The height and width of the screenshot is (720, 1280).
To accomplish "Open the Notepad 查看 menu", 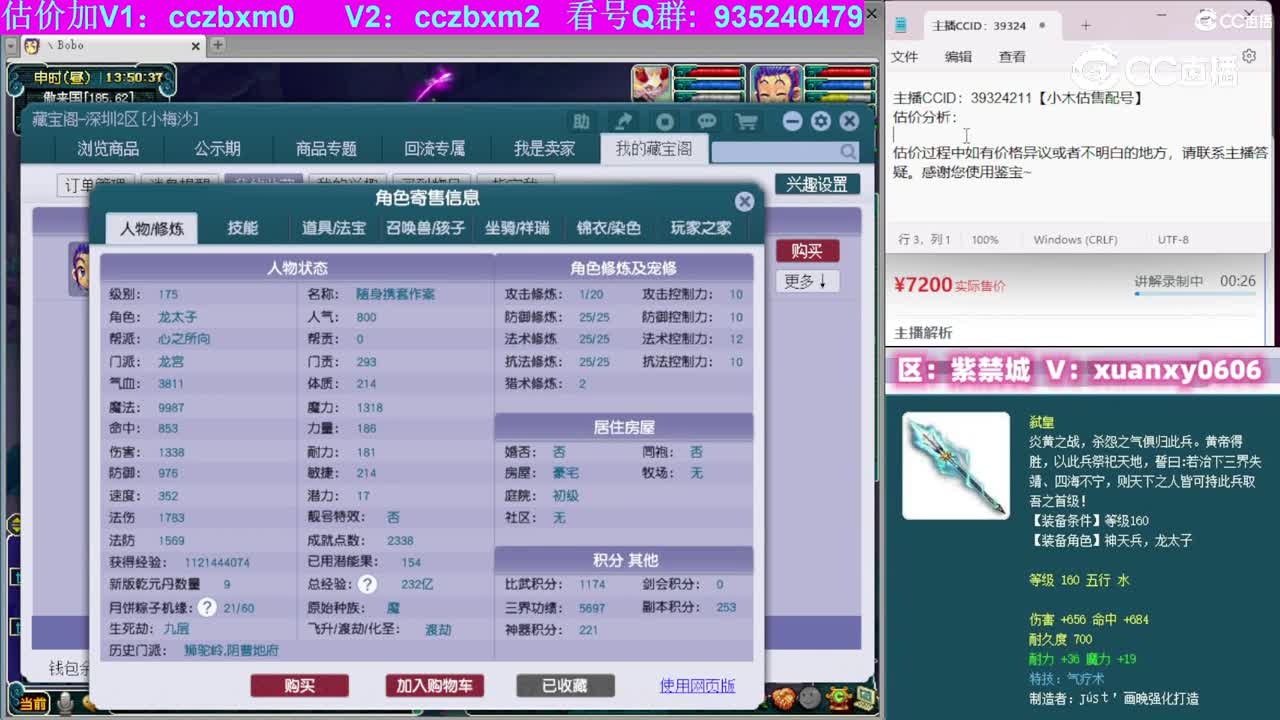I will coord(1012,57).
